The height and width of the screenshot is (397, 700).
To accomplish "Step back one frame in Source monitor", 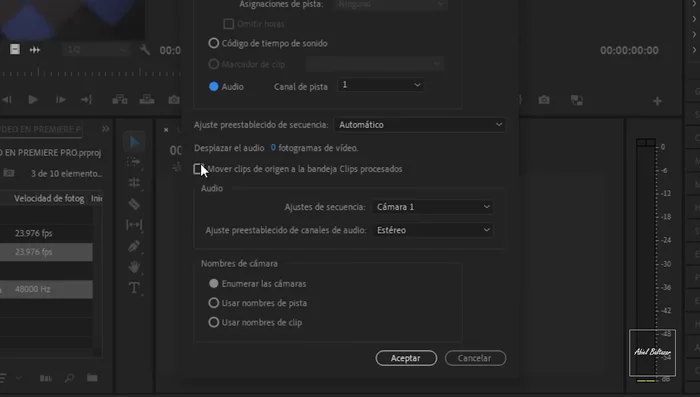I will point(6,100).
